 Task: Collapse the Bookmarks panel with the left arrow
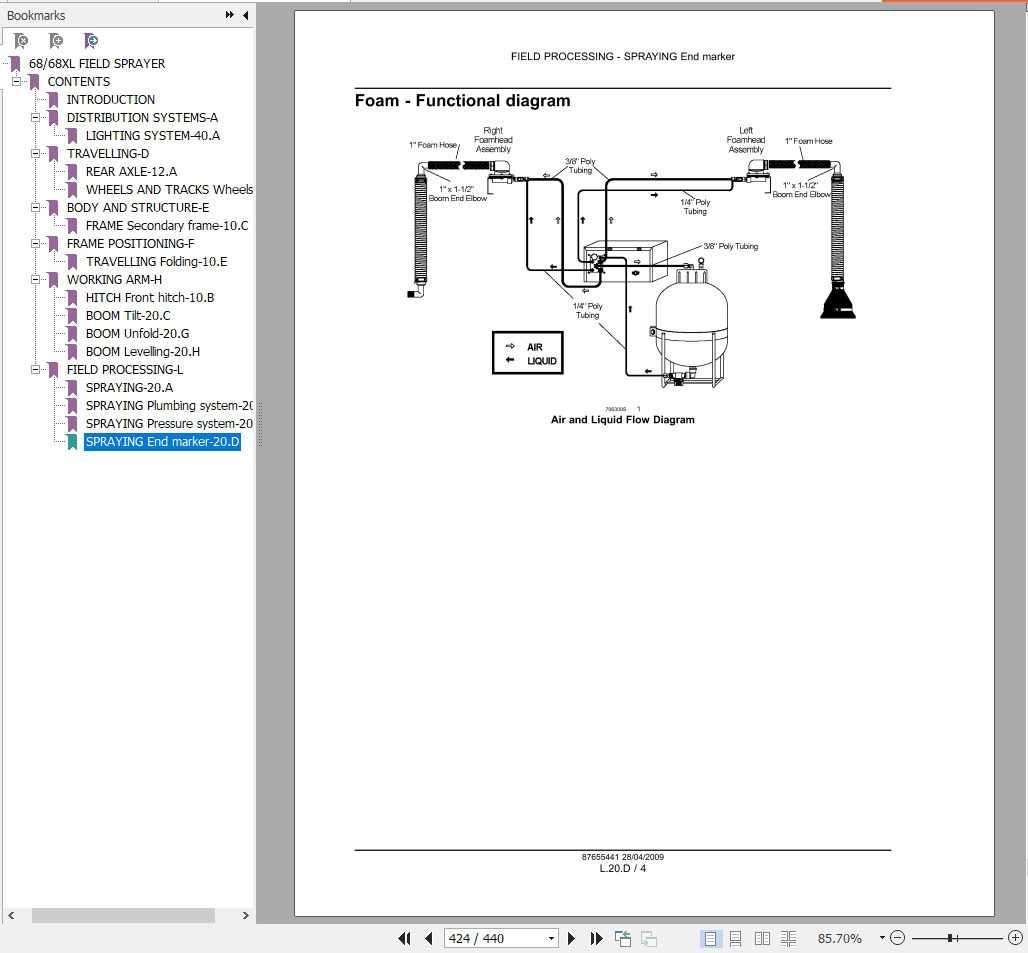click(246, 14)
